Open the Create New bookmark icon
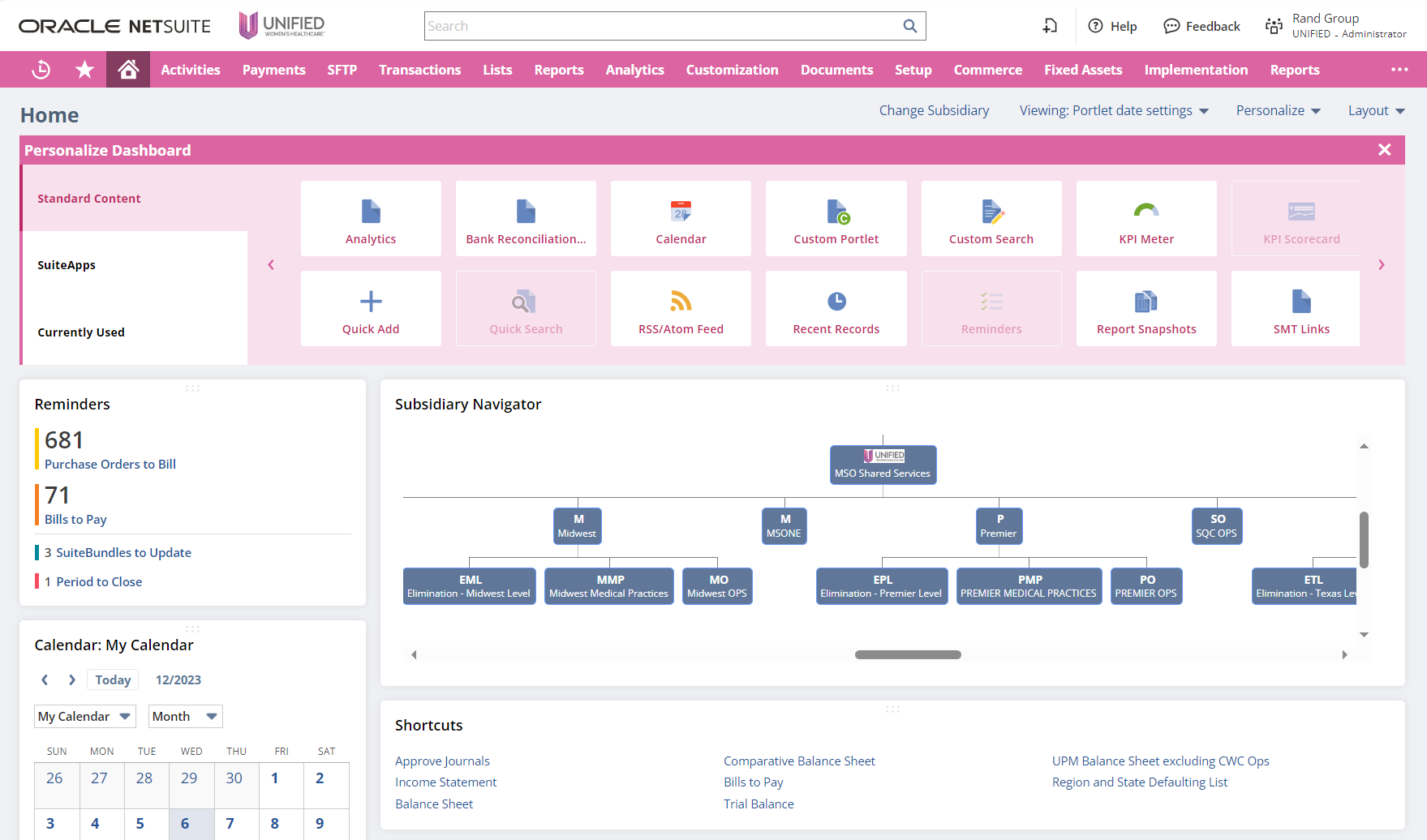 (1050, 26)
